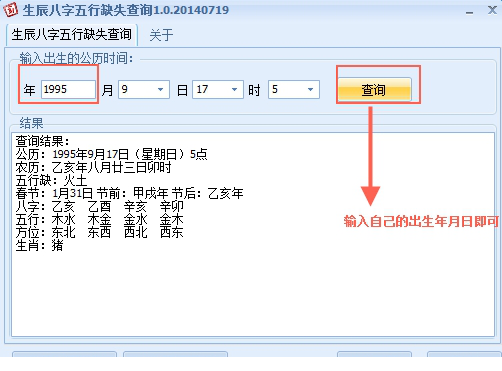
Task: Click the 五行：木水 木金 金水 金木 line
Action: click(x=99, y=219)
